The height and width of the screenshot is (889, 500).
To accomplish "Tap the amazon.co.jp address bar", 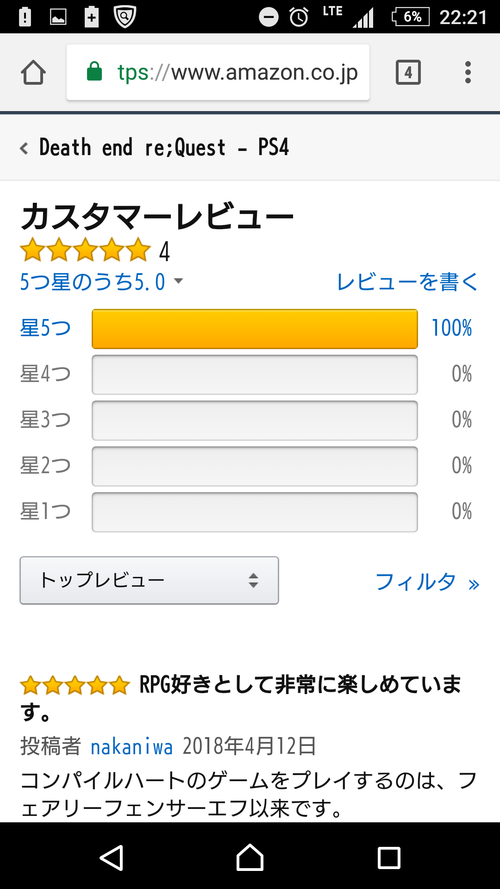I will [x=218, y=73].
